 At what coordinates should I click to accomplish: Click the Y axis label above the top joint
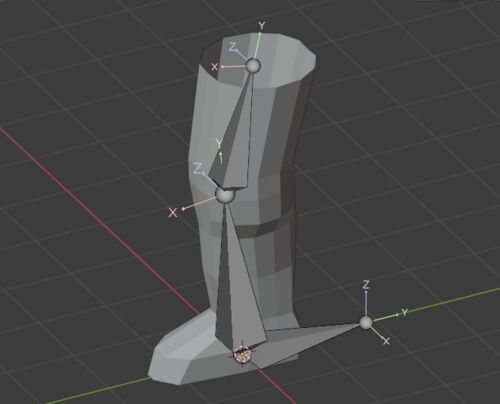(262, 25)
